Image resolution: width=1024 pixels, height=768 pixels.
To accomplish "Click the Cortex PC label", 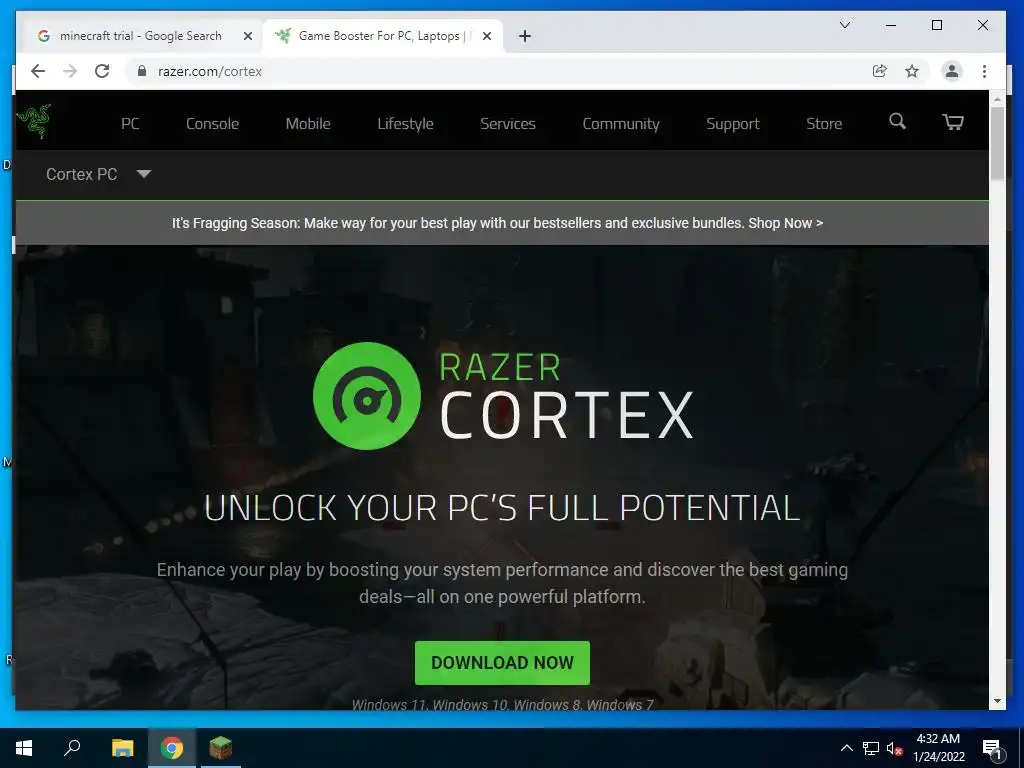I will click(82, 174).
